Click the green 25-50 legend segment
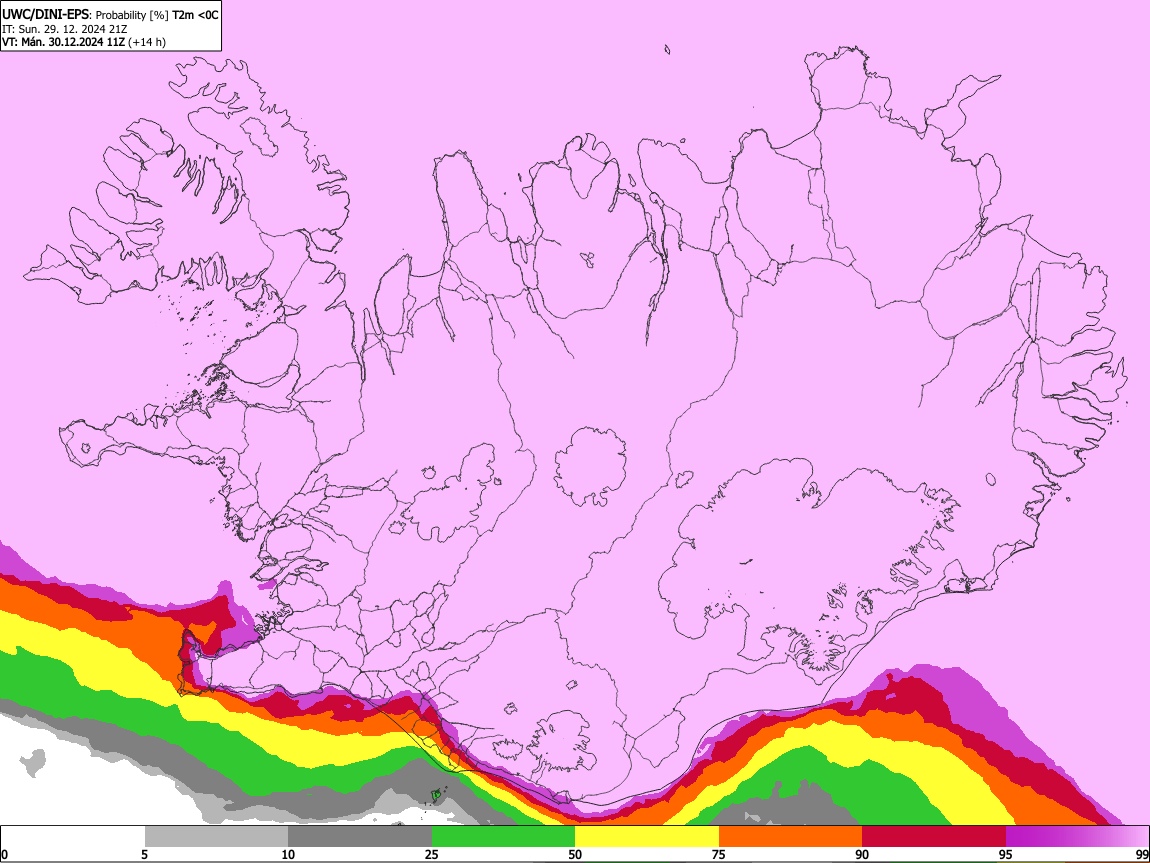 click(503, 837)
